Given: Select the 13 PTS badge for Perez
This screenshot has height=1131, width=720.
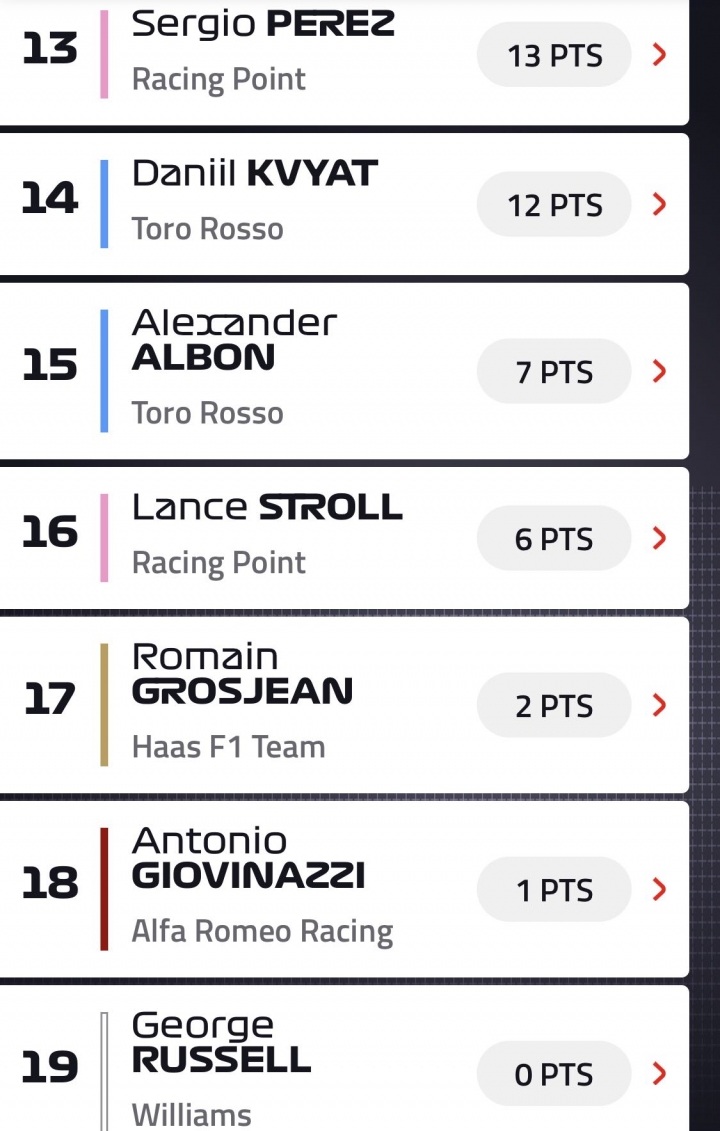Looking at the screenshot, I should click(554, 55).
